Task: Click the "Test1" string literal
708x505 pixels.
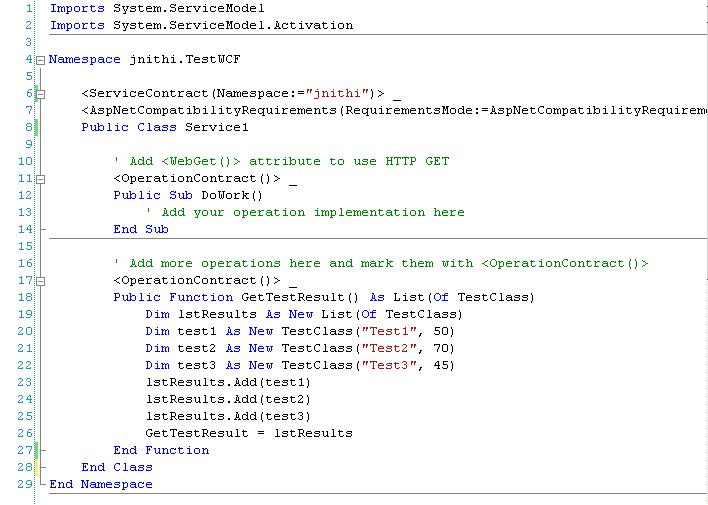Action: (x=389, y=331)
